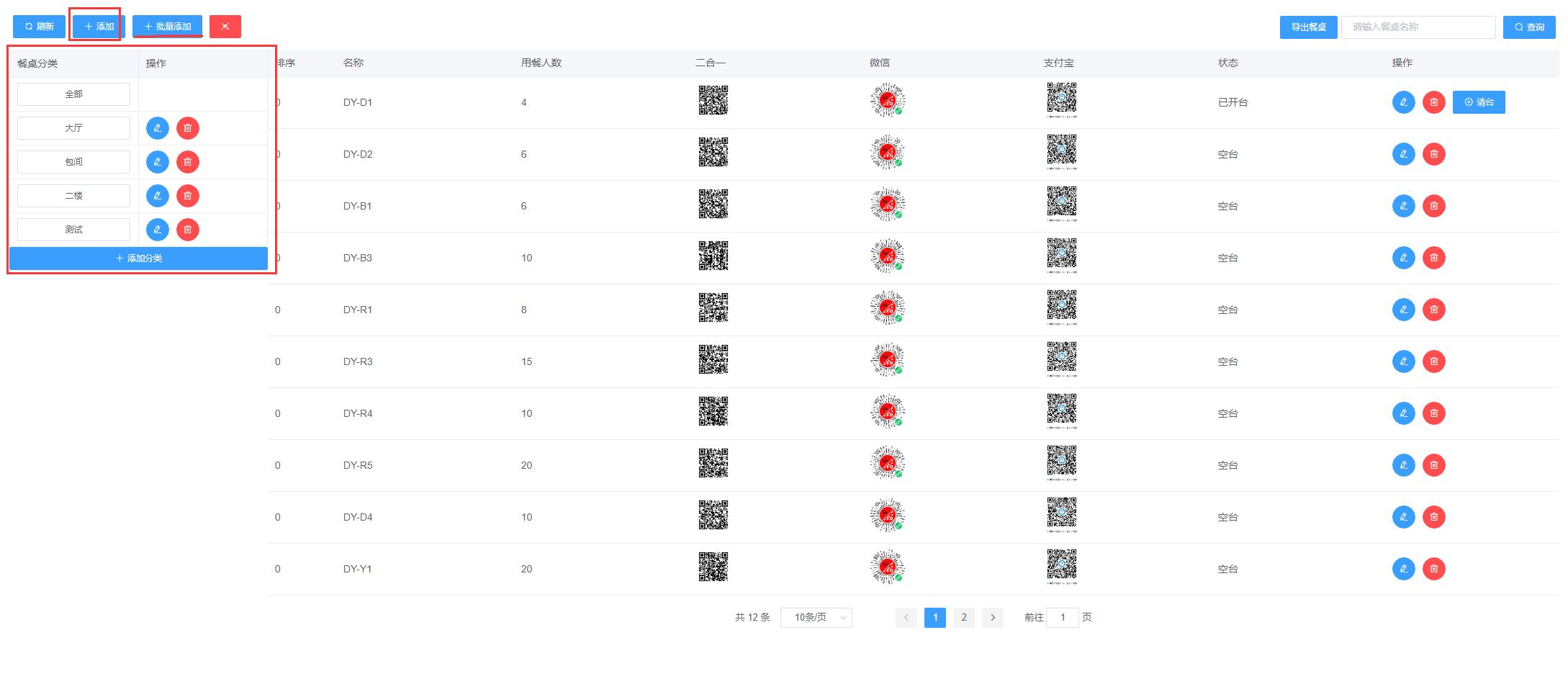The width and height of the screenshot is (1568, 697).
Task: Click the refresh 刷新 button
Action: coord(39,27)
